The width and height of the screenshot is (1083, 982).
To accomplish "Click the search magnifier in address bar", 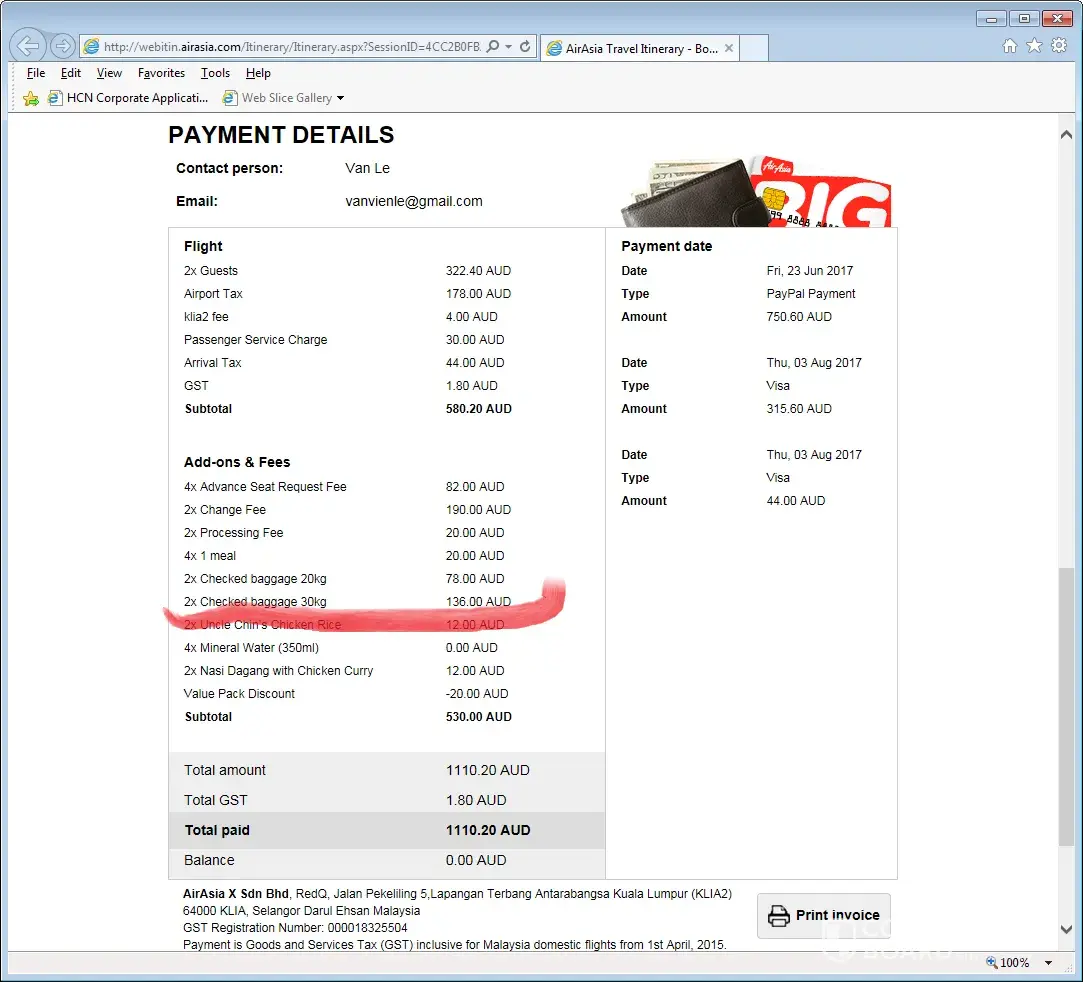I will coord(492,46).
